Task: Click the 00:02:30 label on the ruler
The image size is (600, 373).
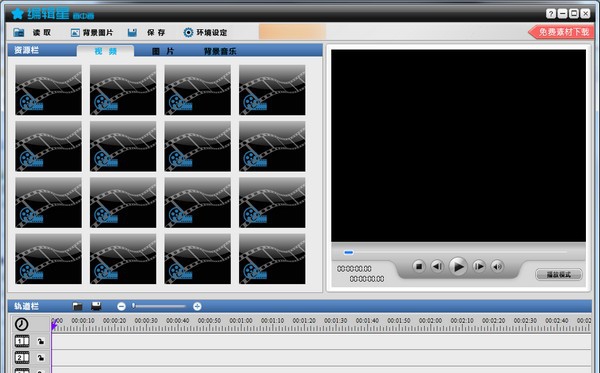Action: (x=525, y=321)
